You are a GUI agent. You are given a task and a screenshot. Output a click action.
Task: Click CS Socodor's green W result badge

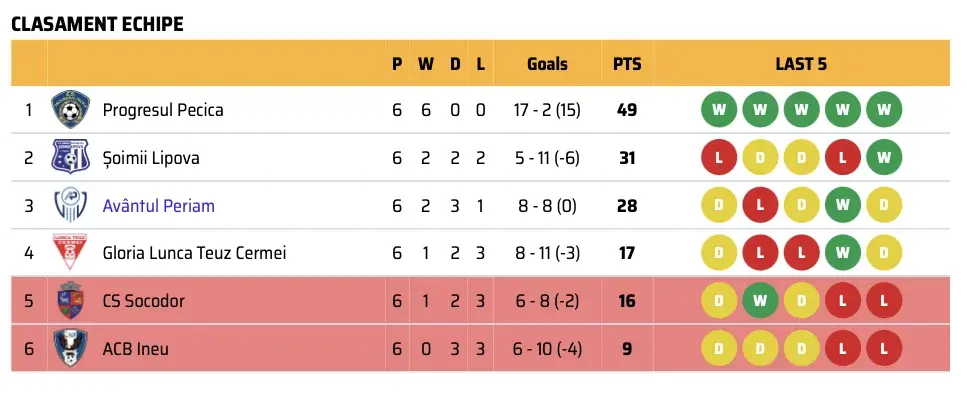pyautogui.click(x=760, y=300)
